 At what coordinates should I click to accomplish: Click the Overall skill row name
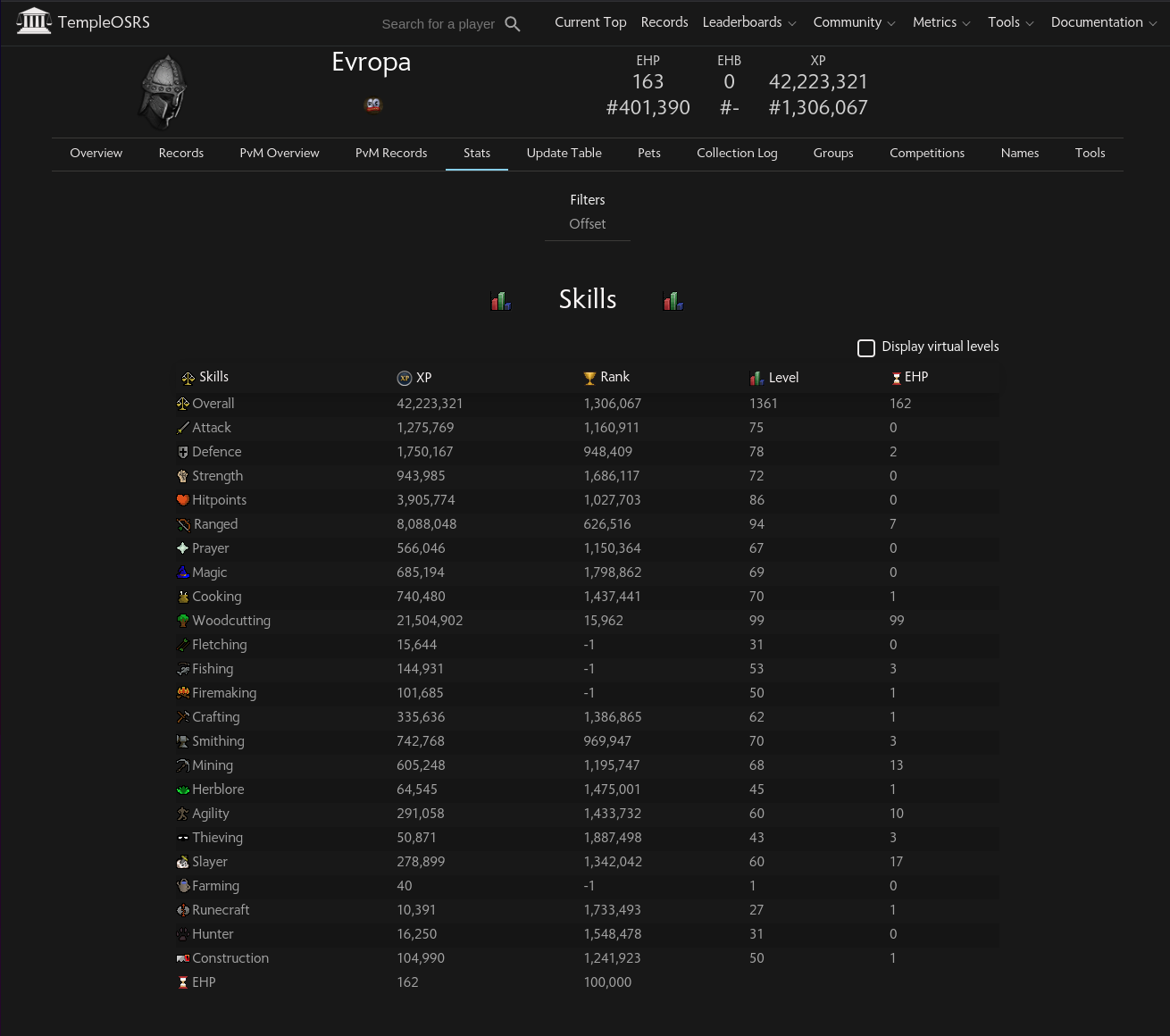tap(213, 404)
